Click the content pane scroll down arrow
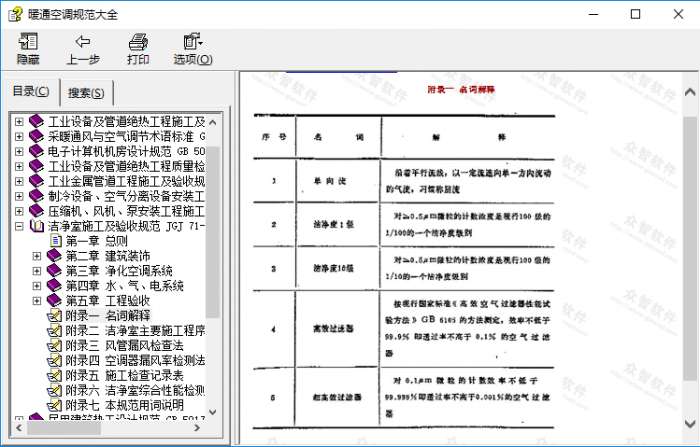Screen dimensions: 700x447 tap(690, 423)
